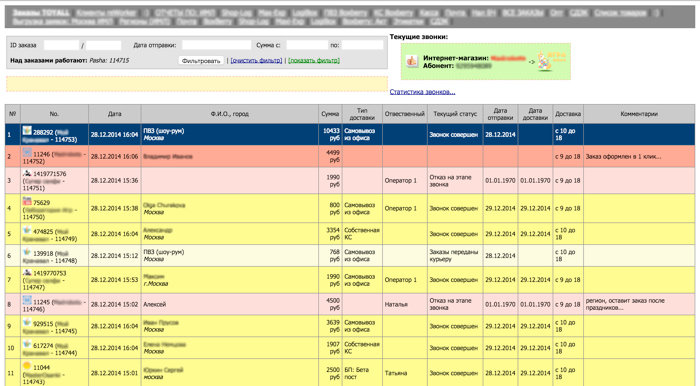This screenshot has height=386, width=700.
Task: Click the Доставка column header
Action: tap(568, 114)
